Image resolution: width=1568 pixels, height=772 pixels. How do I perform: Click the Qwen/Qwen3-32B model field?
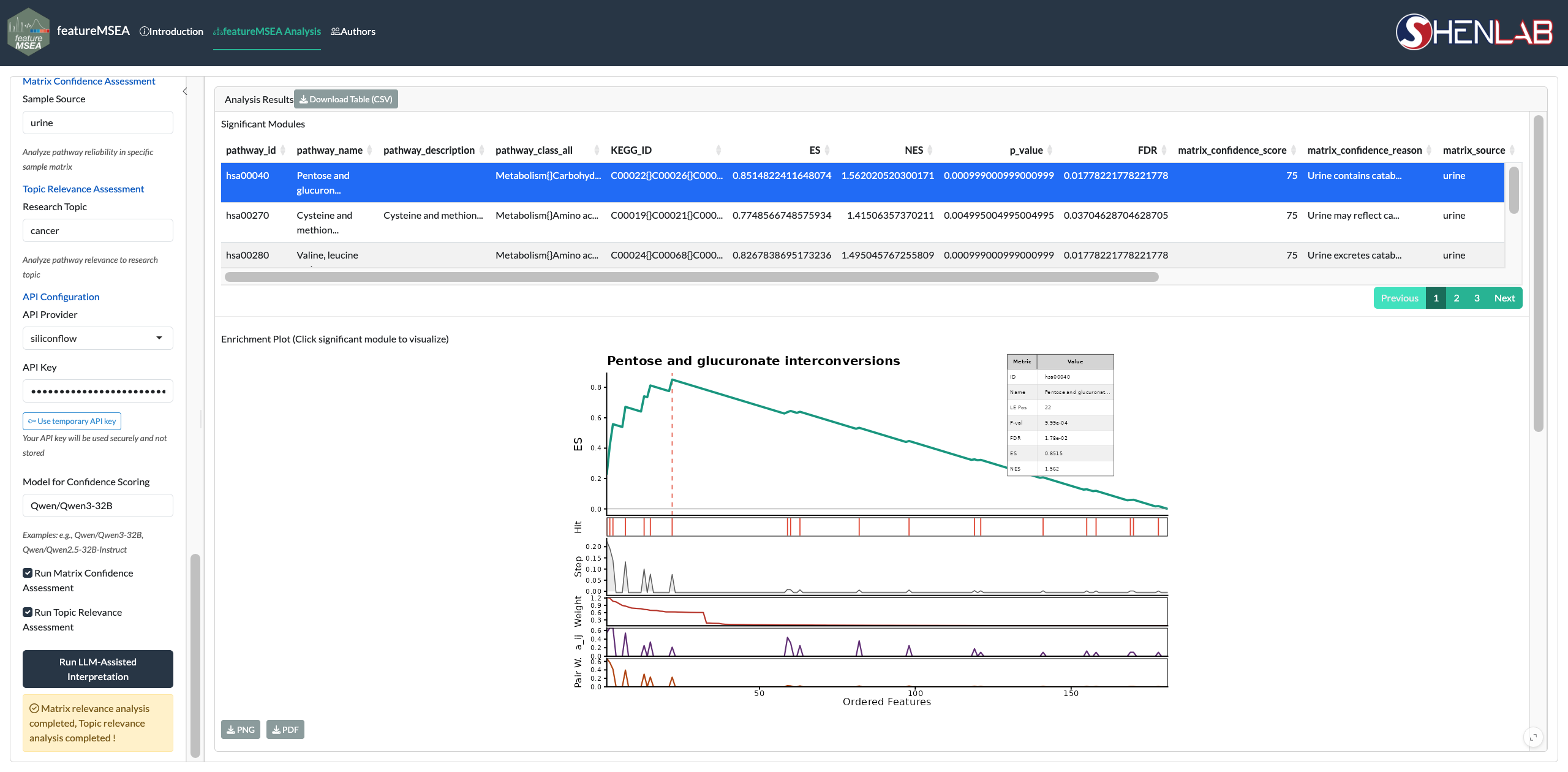coord(98,505)
